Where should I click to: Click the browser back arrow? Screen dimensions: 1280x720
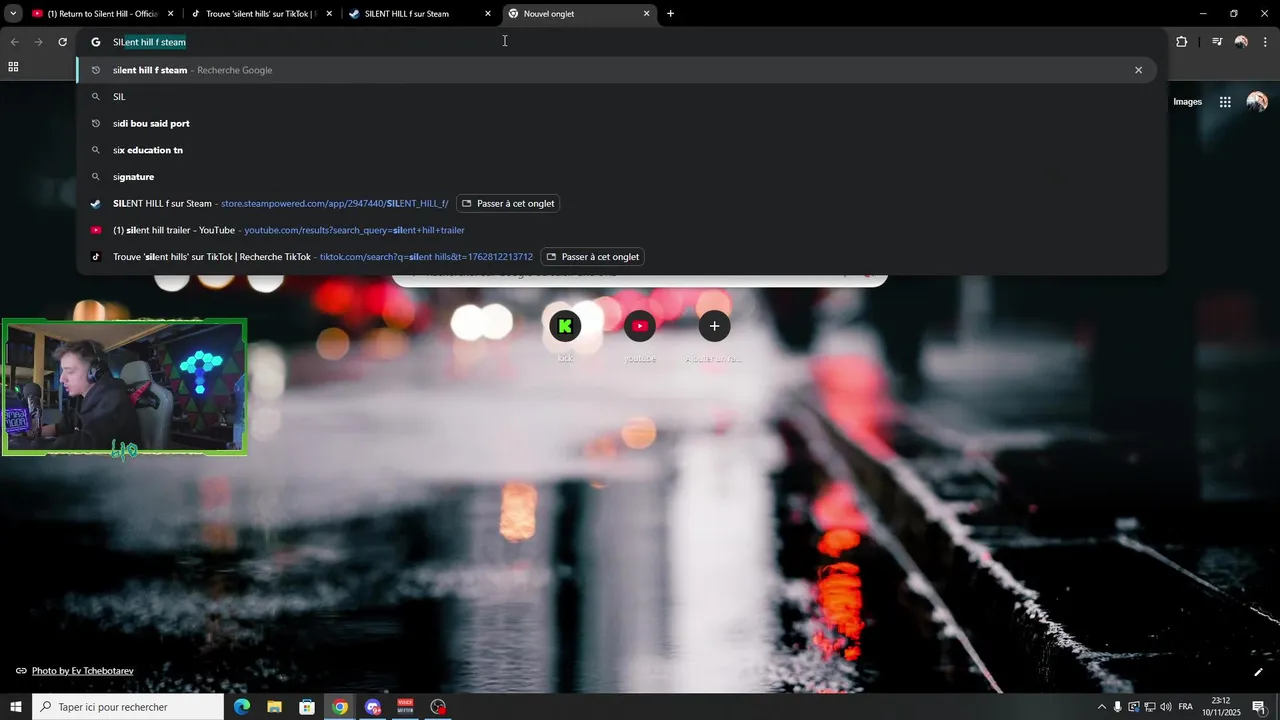point(14,42)
